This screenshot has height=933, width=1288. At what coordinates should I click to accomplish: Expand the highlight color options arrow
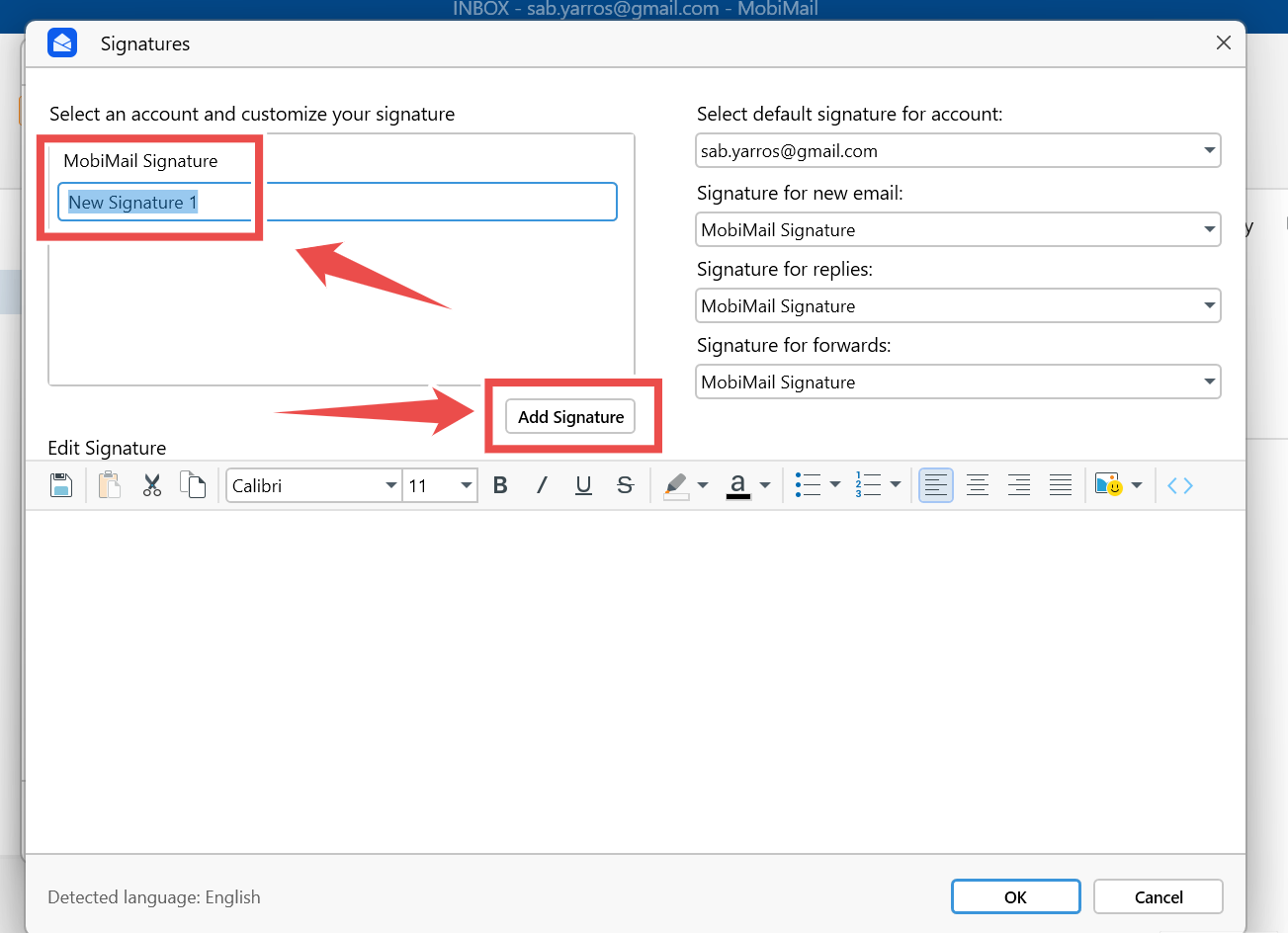[x=703, y=485]
